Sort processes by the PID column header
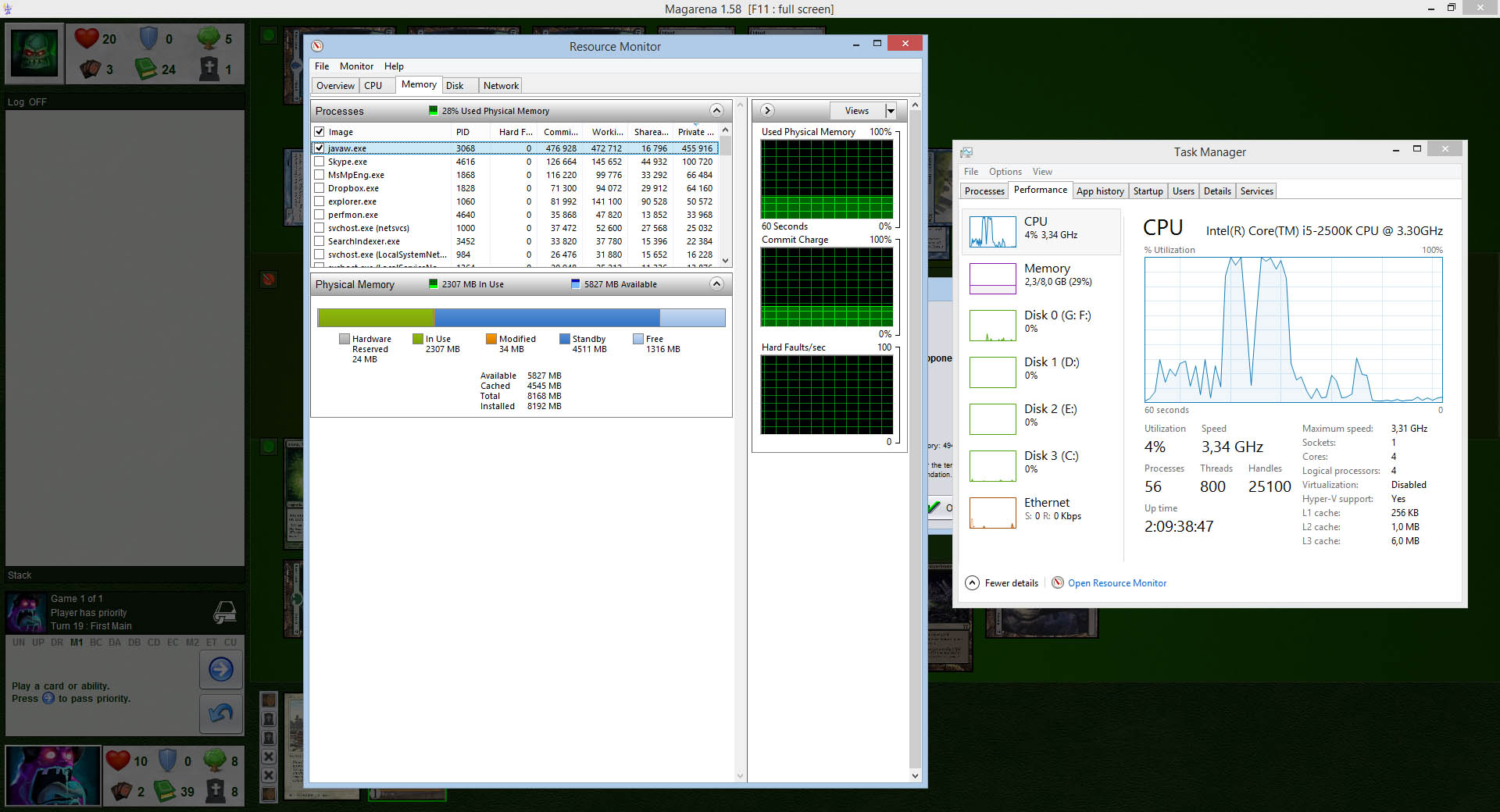The width and height of the screenshot is (1500, 812). click(x=463, y=132)
